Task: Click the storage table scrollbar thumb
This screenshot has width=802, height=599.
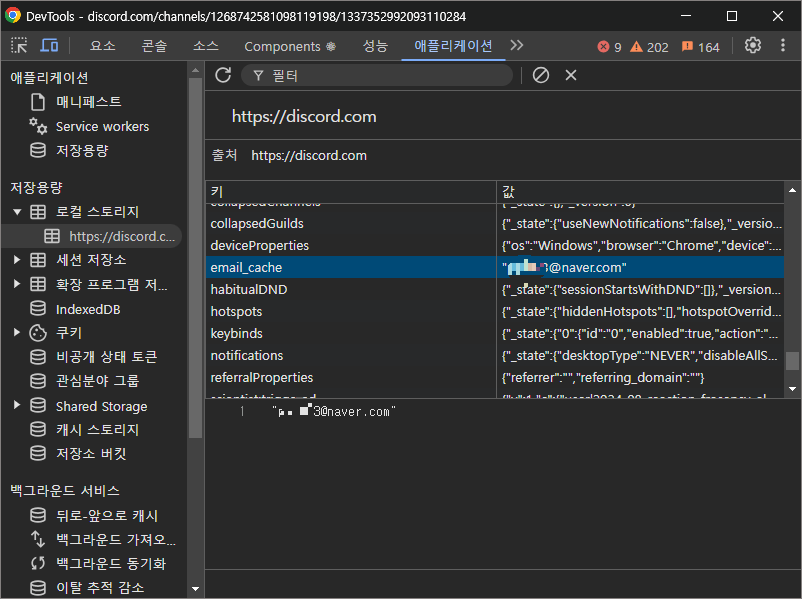Action: point(792,361)
